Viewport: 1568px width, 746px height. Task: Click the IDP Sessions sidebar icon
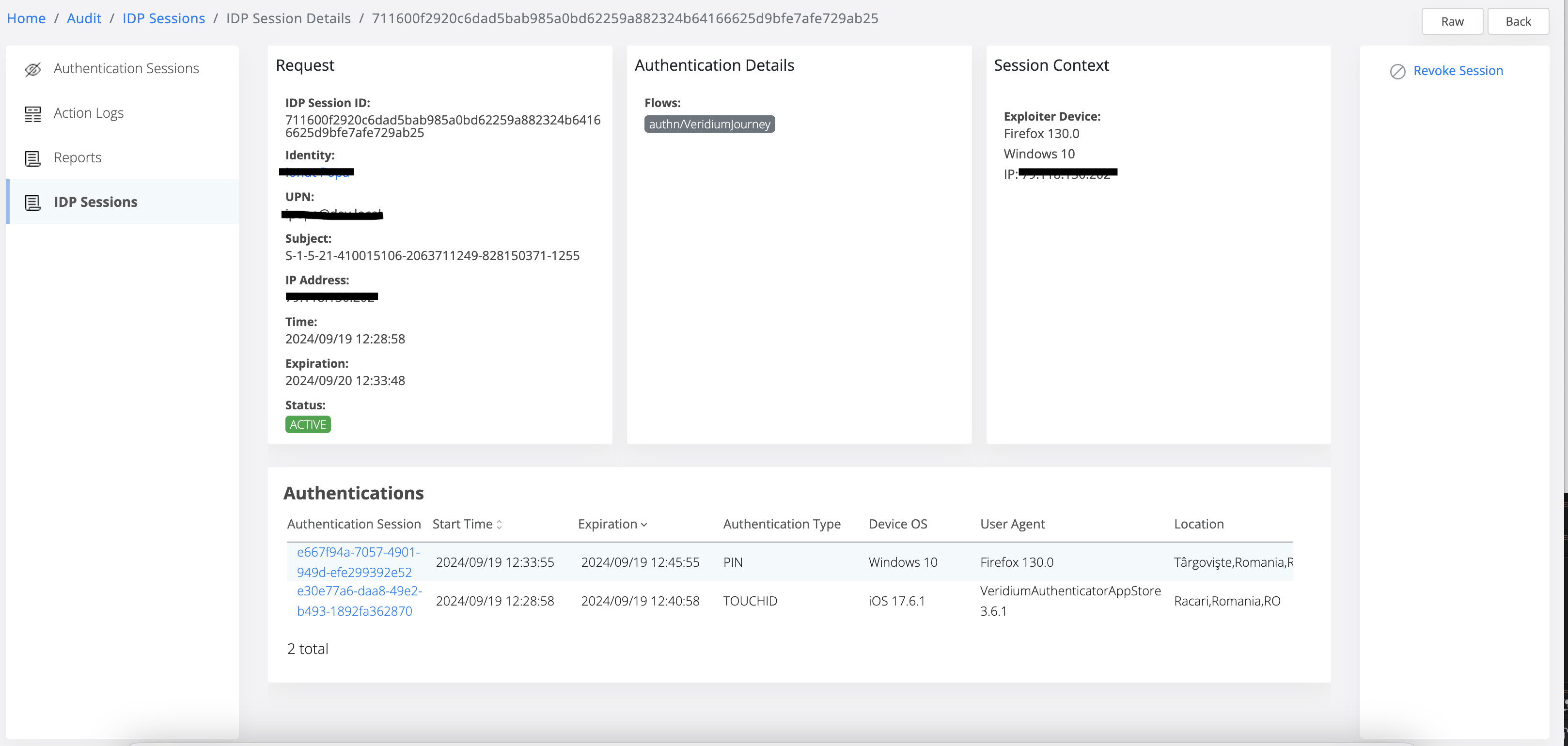pyautogui.click(x=33, y=202)
